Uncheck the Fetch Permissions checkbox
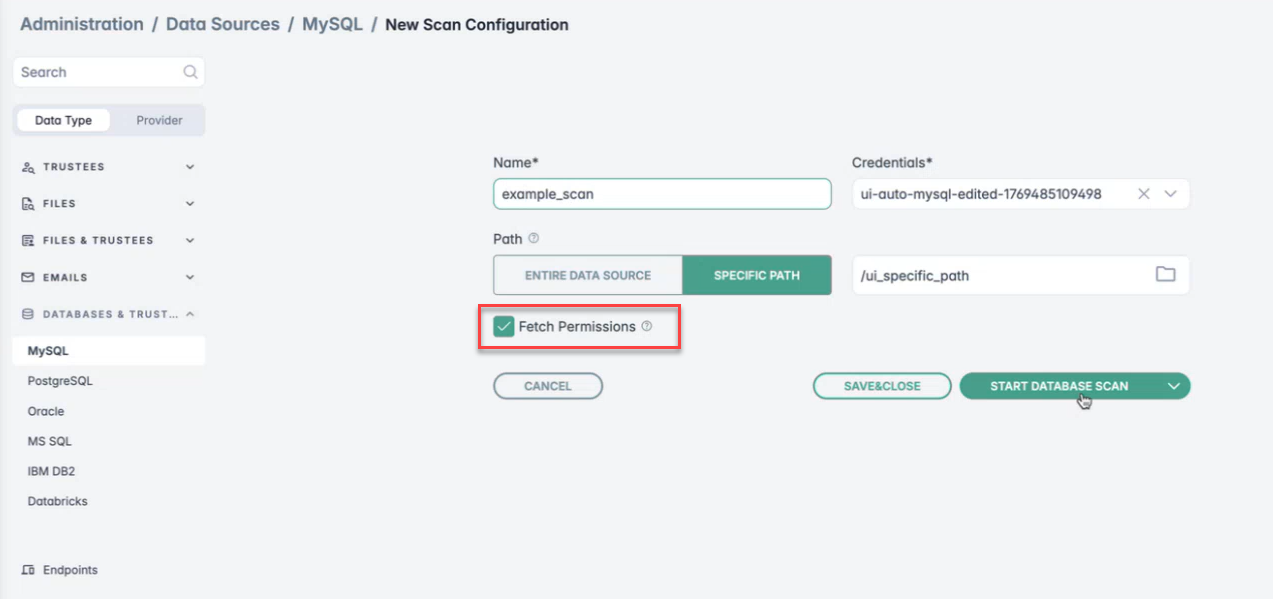Viewport: 1273px width, 599px height. pos(504,326)
